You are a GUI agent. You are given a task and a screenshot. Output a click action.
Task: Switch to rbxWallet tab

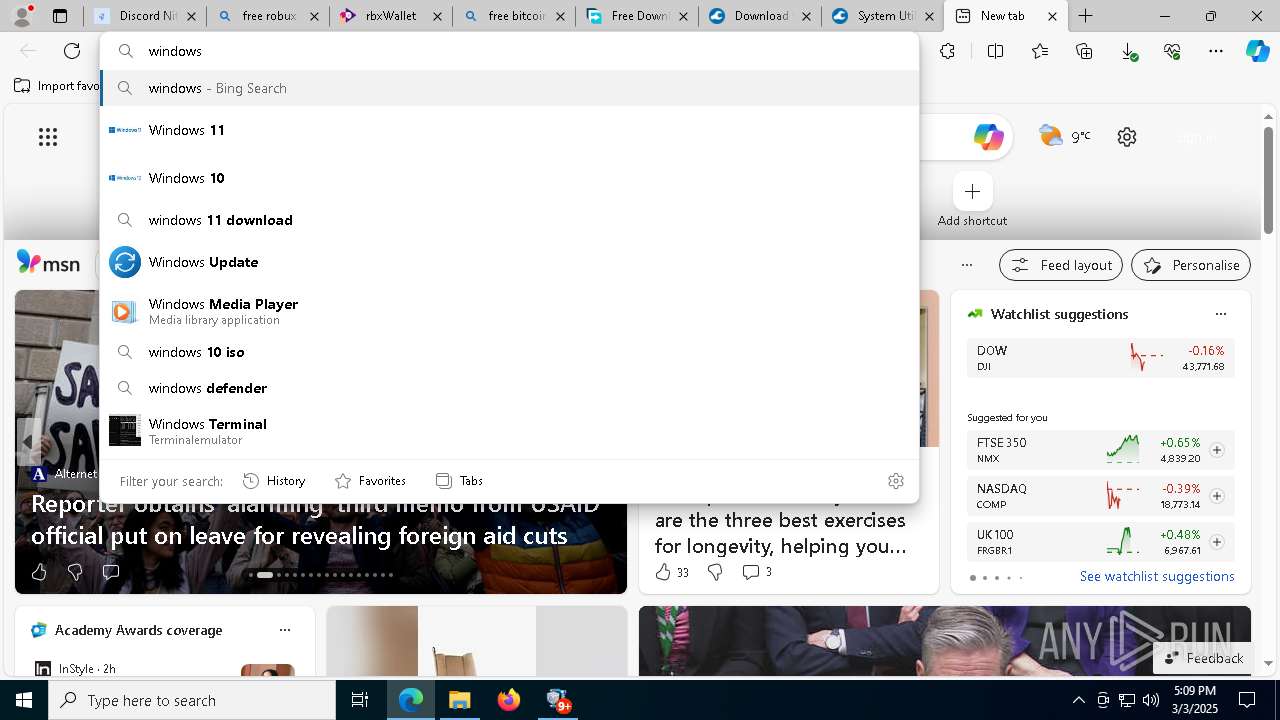(x=392, y=16)
